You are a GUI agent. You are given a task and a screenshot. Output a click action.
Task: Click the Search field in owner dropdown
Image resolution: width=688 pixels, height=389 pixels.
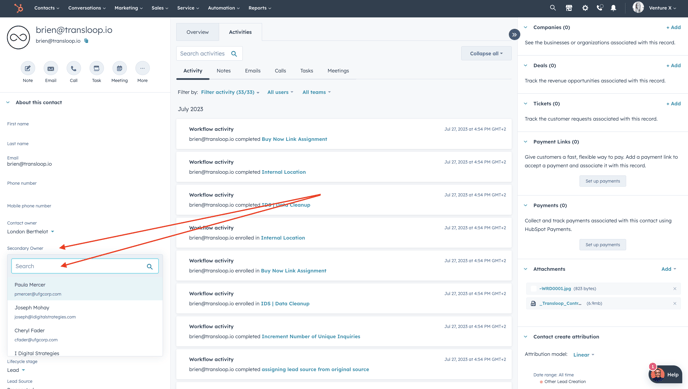[x=85, y=266]
